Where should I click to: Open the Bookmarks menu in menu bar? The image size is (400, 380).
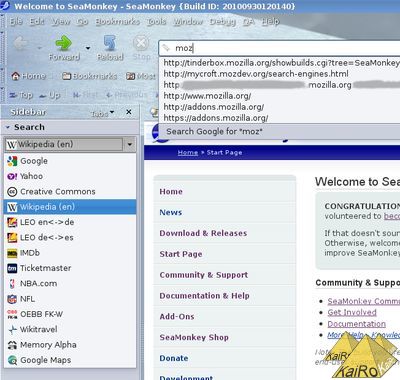pos(117,22)
